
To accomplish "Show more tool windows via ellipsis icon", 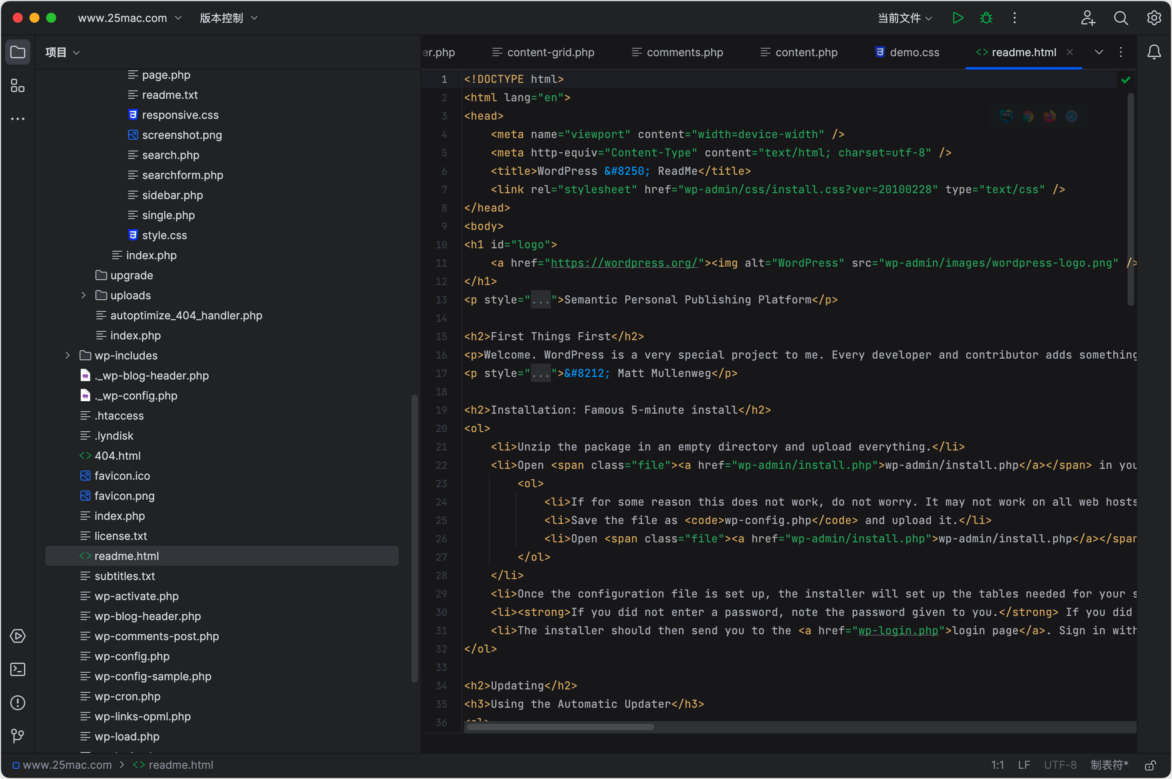I will [x=17, y=119].
